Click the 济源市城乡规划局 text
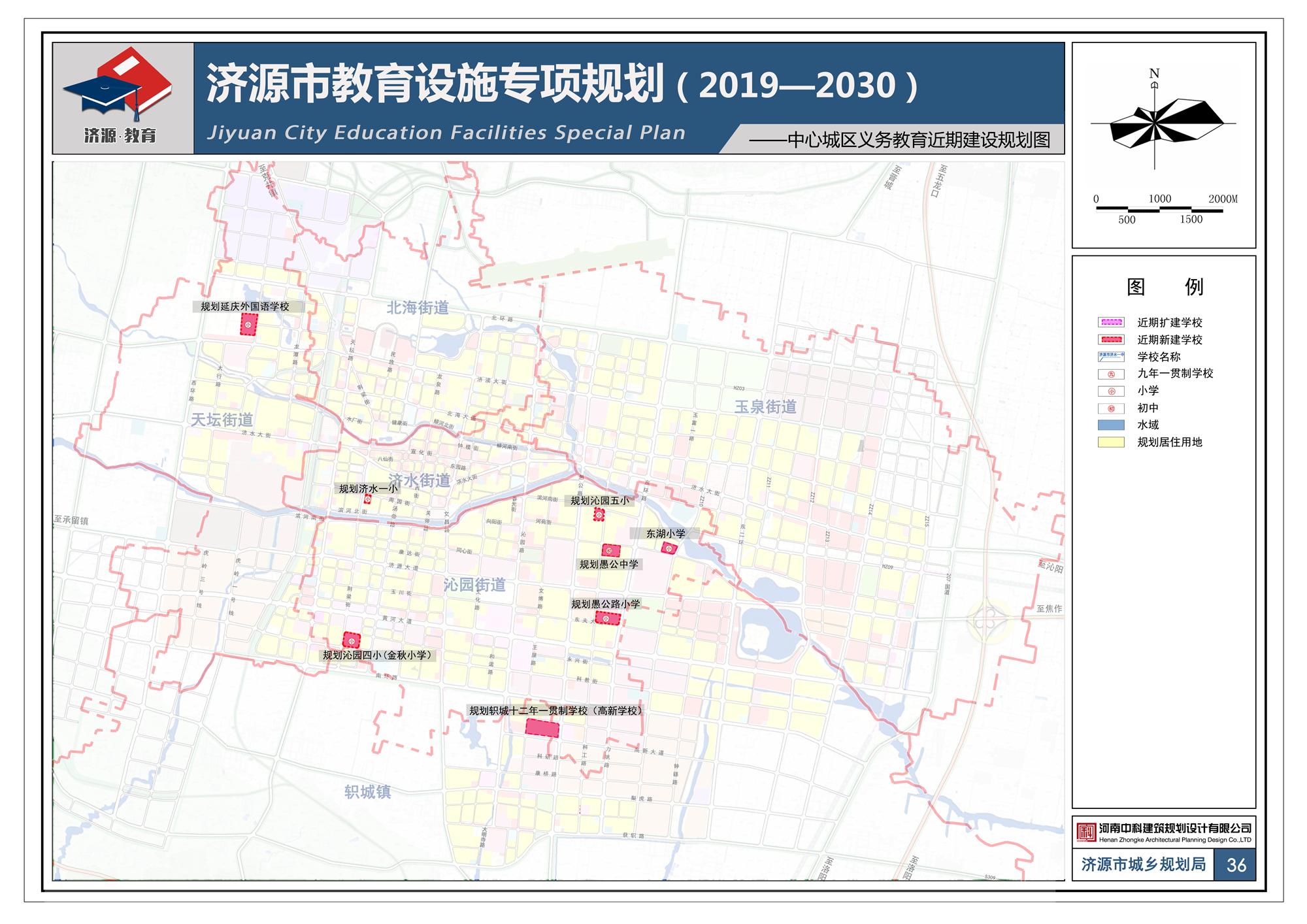 (1144, 864)
